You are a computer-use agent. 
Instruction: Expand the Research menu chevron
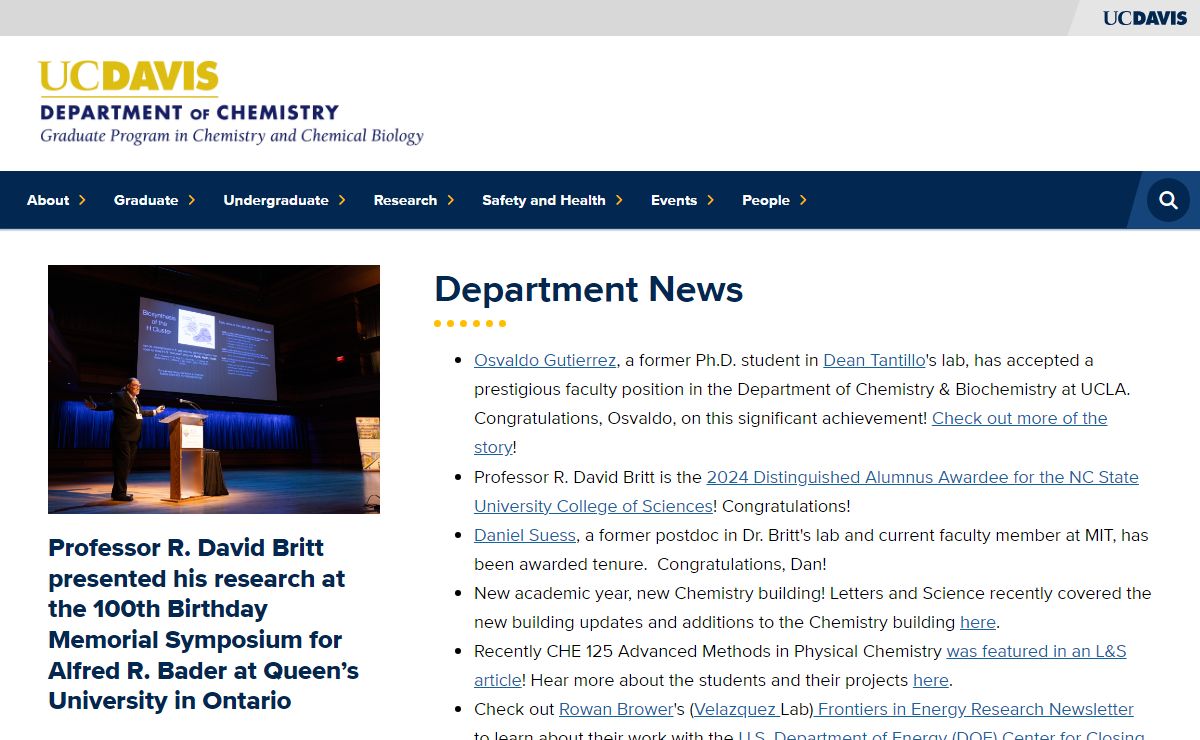point(450,200)
